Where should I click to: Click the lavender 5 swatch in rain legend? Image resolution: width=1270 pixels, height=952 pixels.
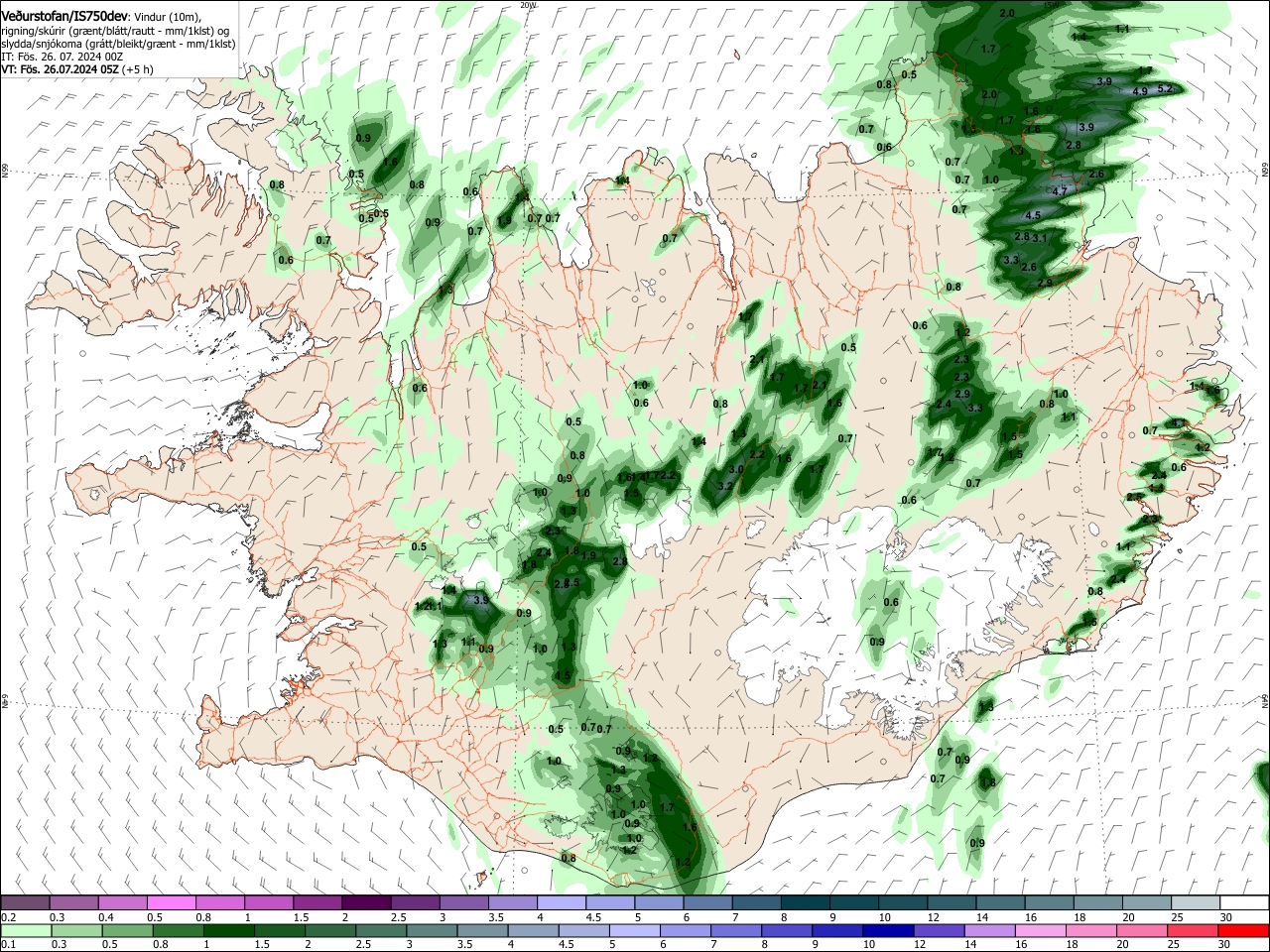coord(633,931)
